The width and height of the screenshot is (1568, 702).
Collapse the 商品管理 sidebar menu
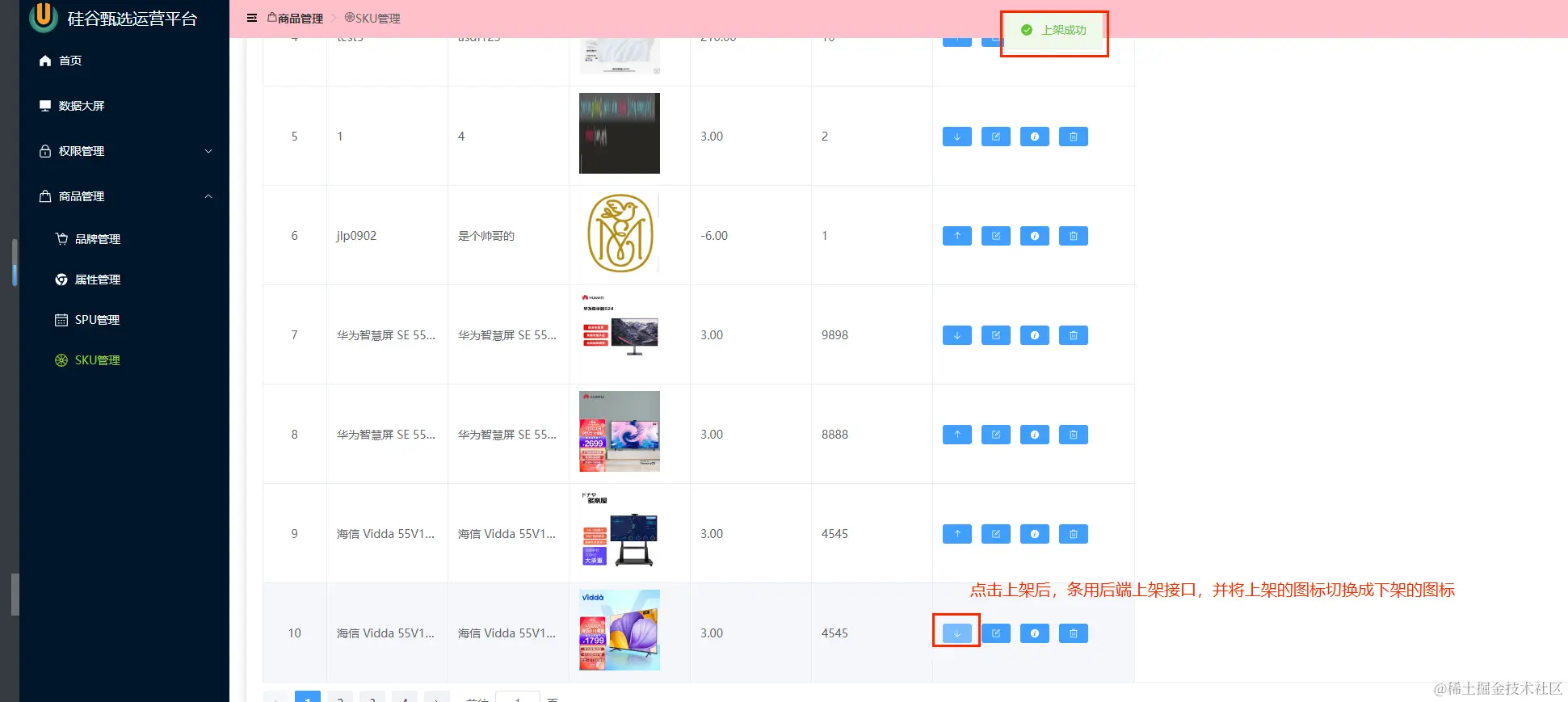(x=124, y=196)
